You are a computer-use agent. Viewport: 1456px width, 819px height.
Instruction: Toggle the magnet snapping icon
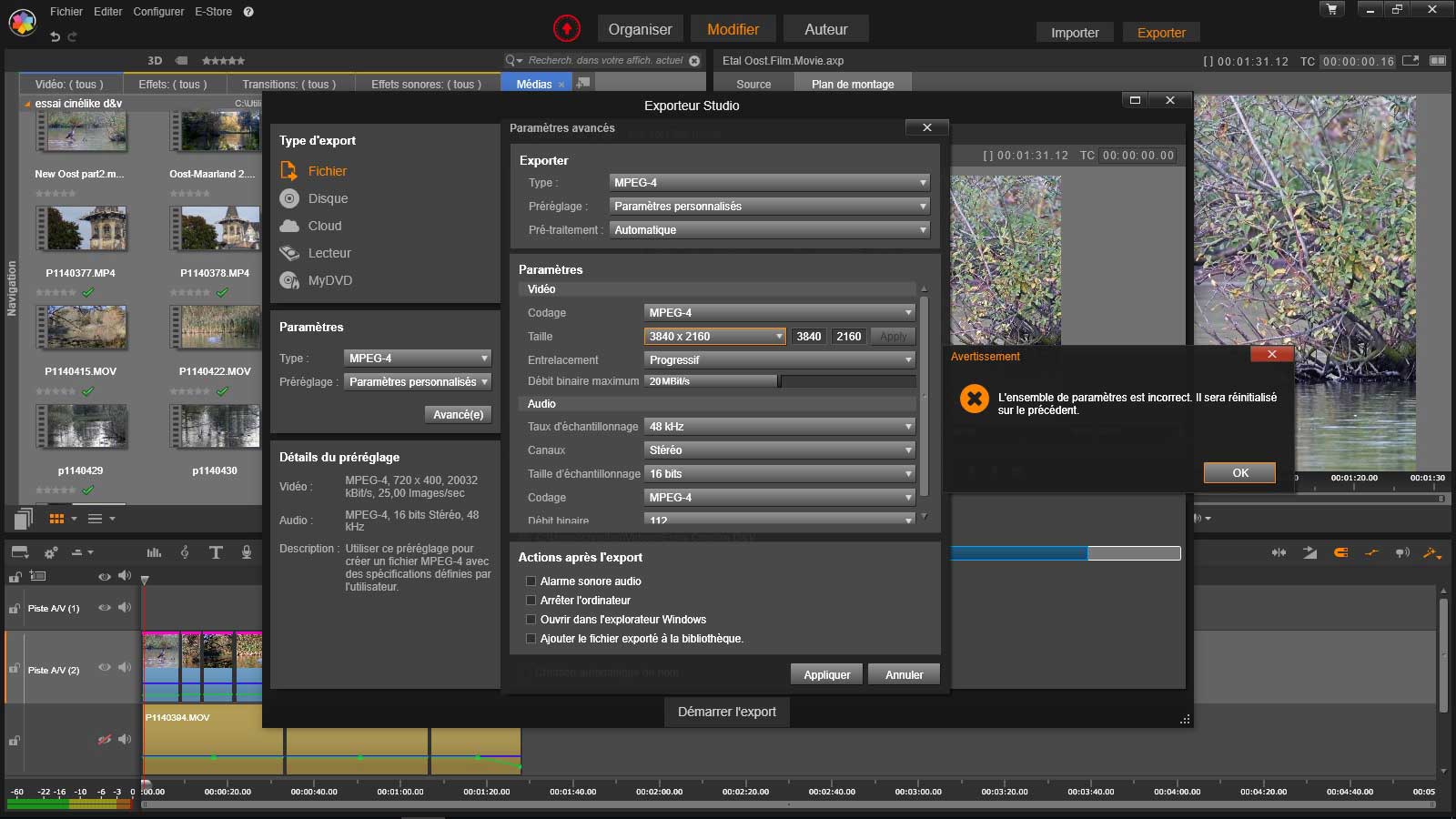(x=1340, y=552)
